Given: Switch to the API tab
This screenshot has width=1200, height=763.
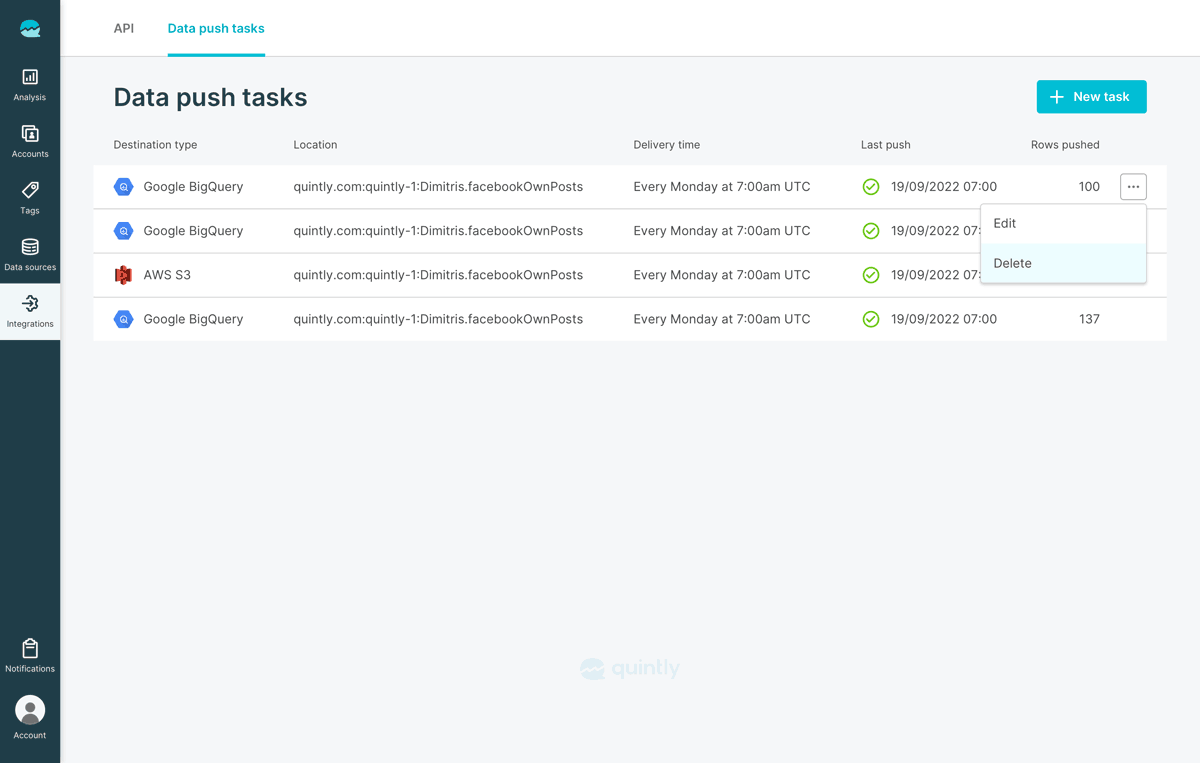Looking at the screenshot, I should (x=124, y=28).
